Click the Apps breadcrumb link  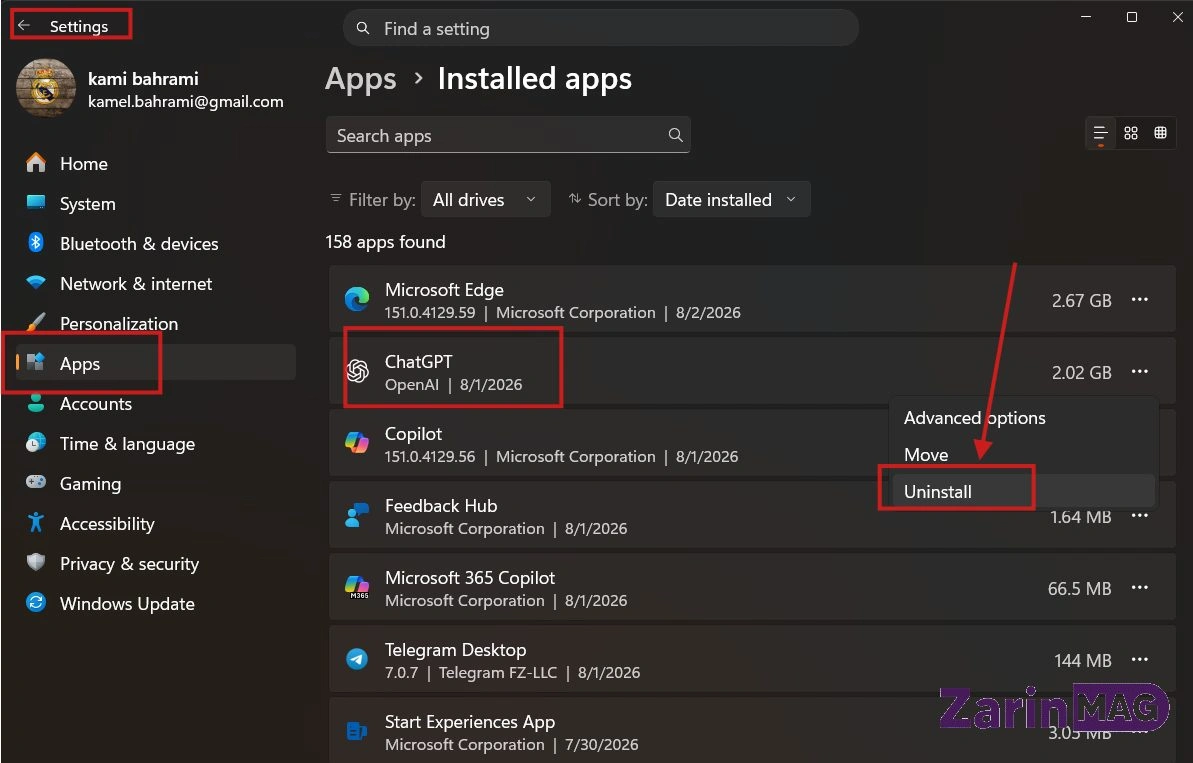pos(361,79)
